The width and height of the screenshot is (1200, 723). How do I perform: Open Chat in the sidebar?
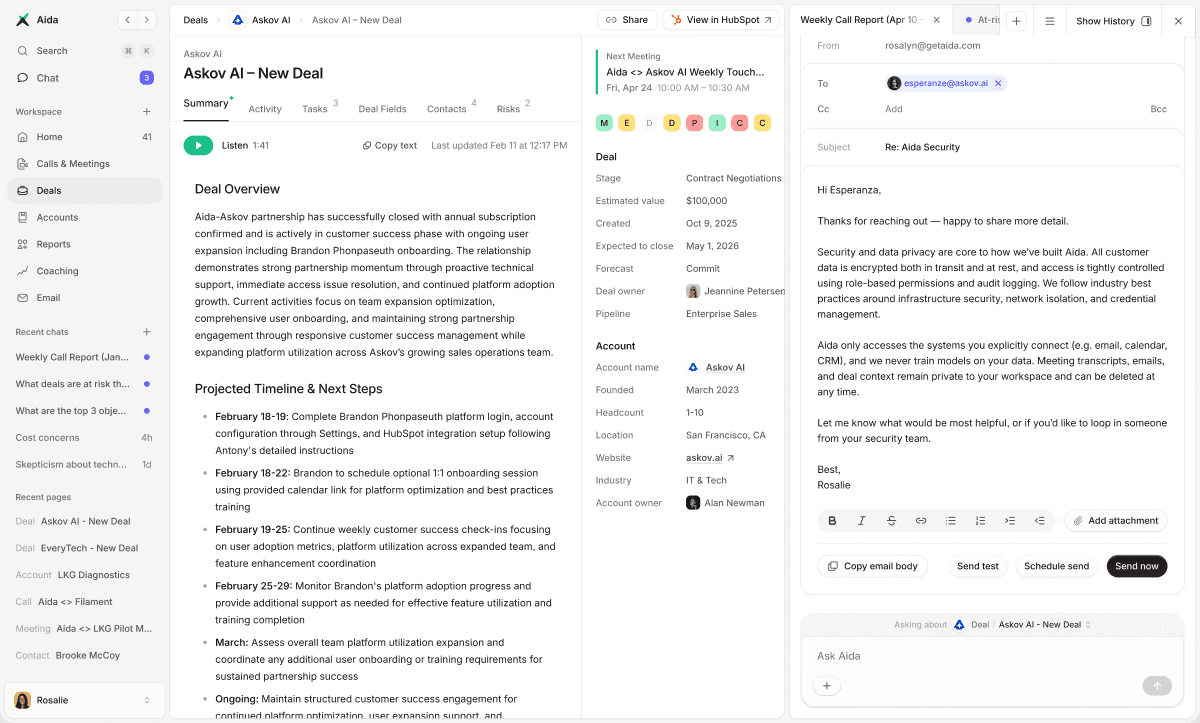coord(84,78)
